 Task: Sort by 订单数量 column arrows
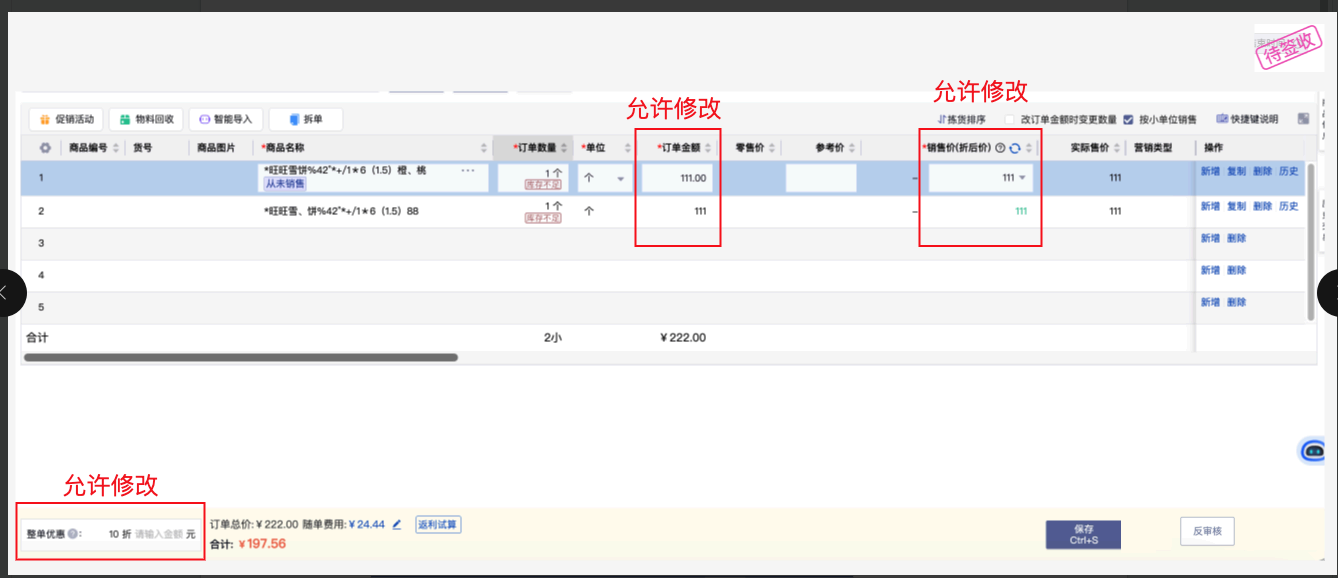tap(564, 148)
